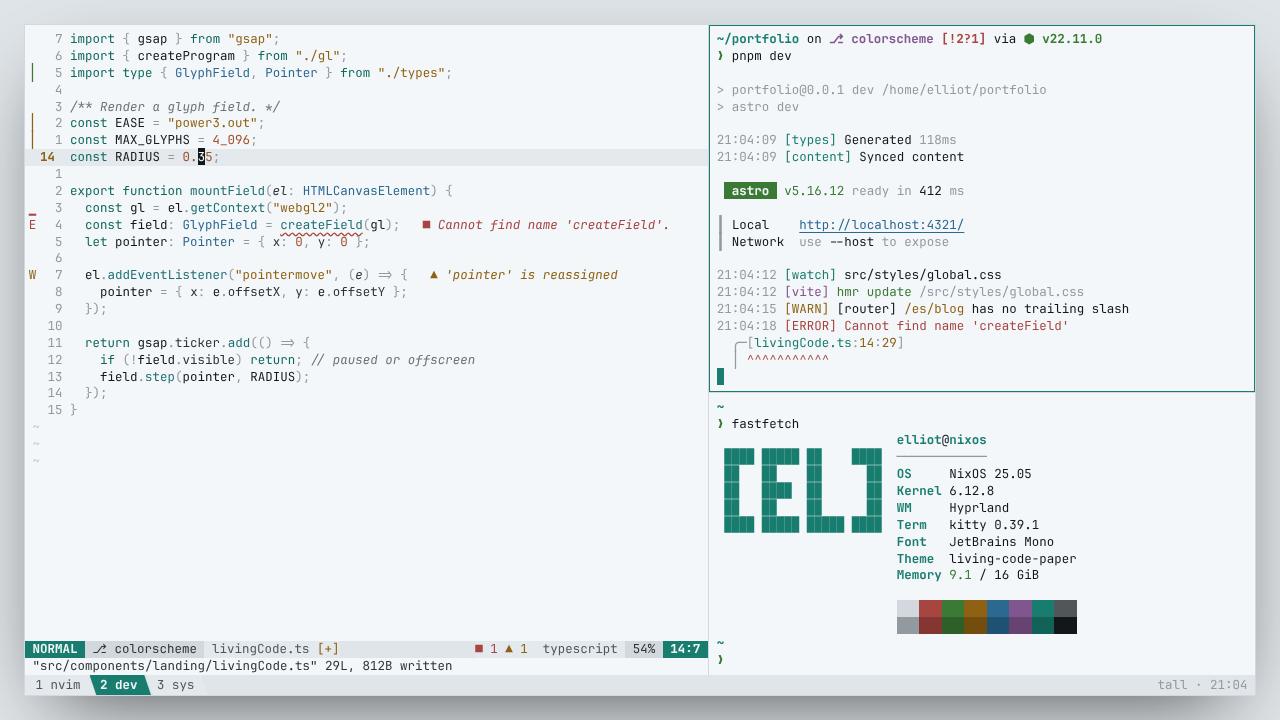Pick the red swatch in top palette row
The width and height of the screenshot is (1280, 720).
pos(930,608)
